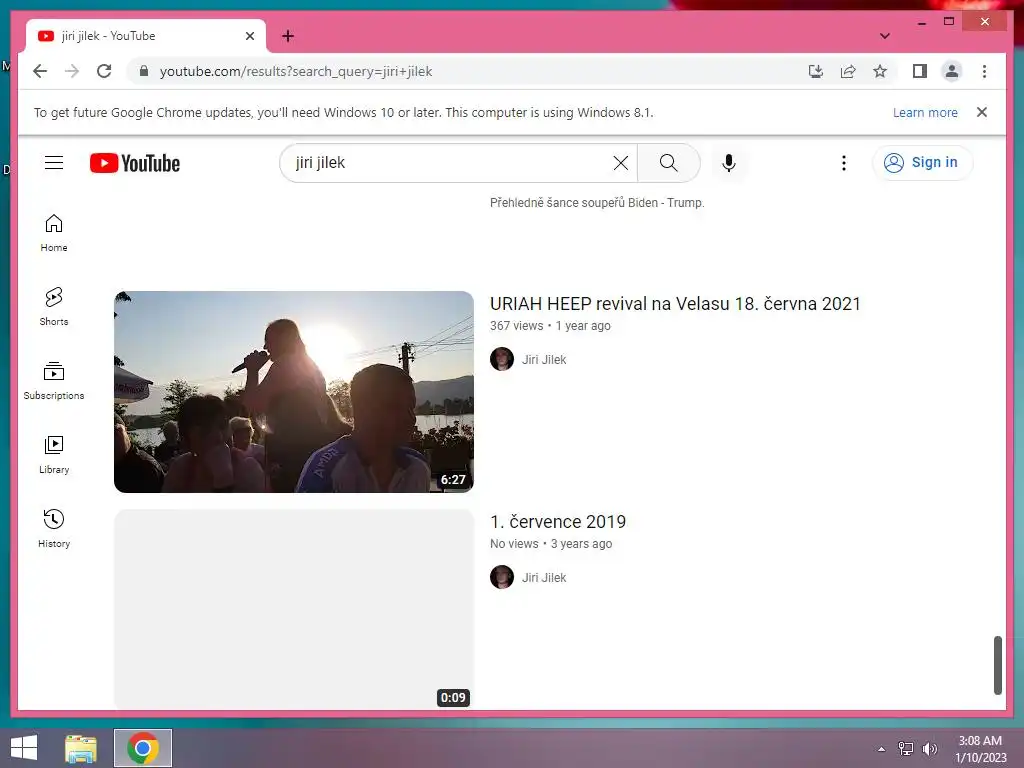The width and height of the screenshot is (1024, 768).
Task: Open the 1. července 2019 video title
Action: 558,522
